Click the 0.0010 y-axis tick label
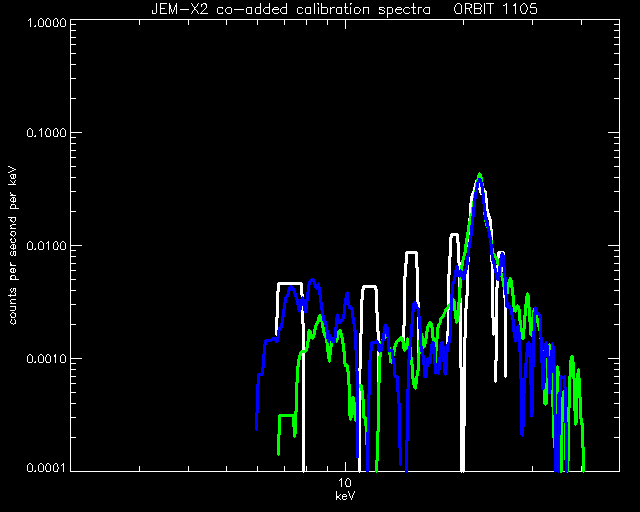 click(x=46, y=359)
